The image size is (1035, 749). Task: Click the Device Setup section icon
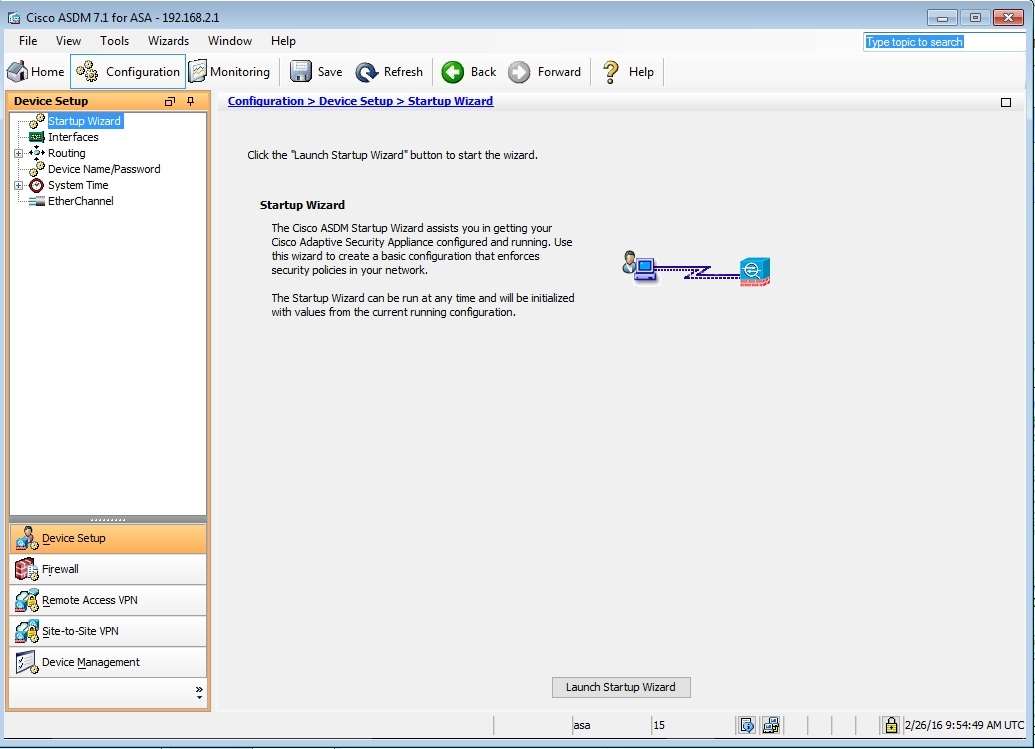point(27,538)
